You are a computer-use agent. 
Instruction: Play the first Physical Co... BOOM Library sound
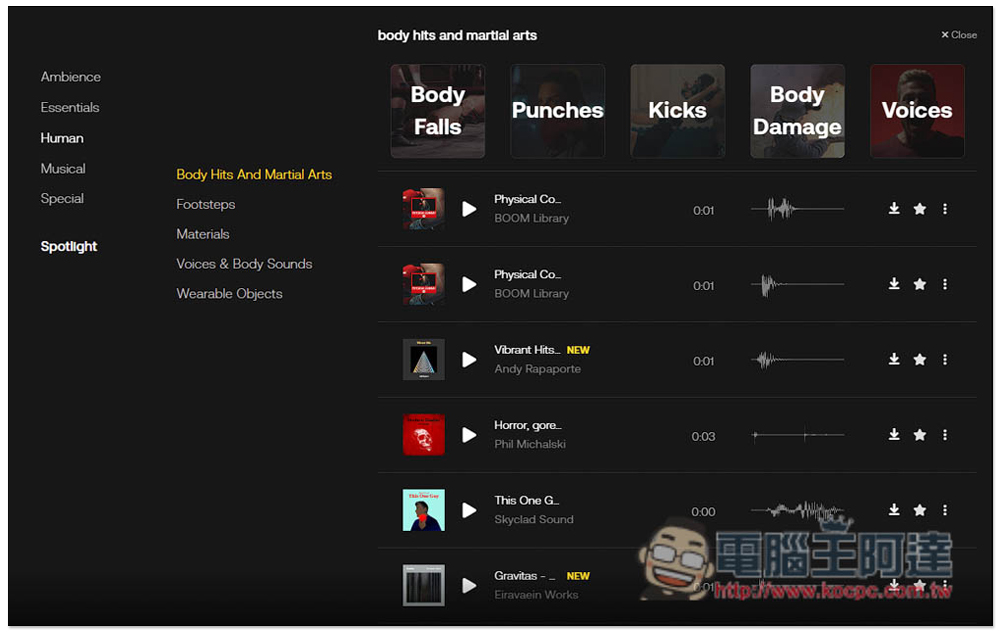(x=469, y=209)
